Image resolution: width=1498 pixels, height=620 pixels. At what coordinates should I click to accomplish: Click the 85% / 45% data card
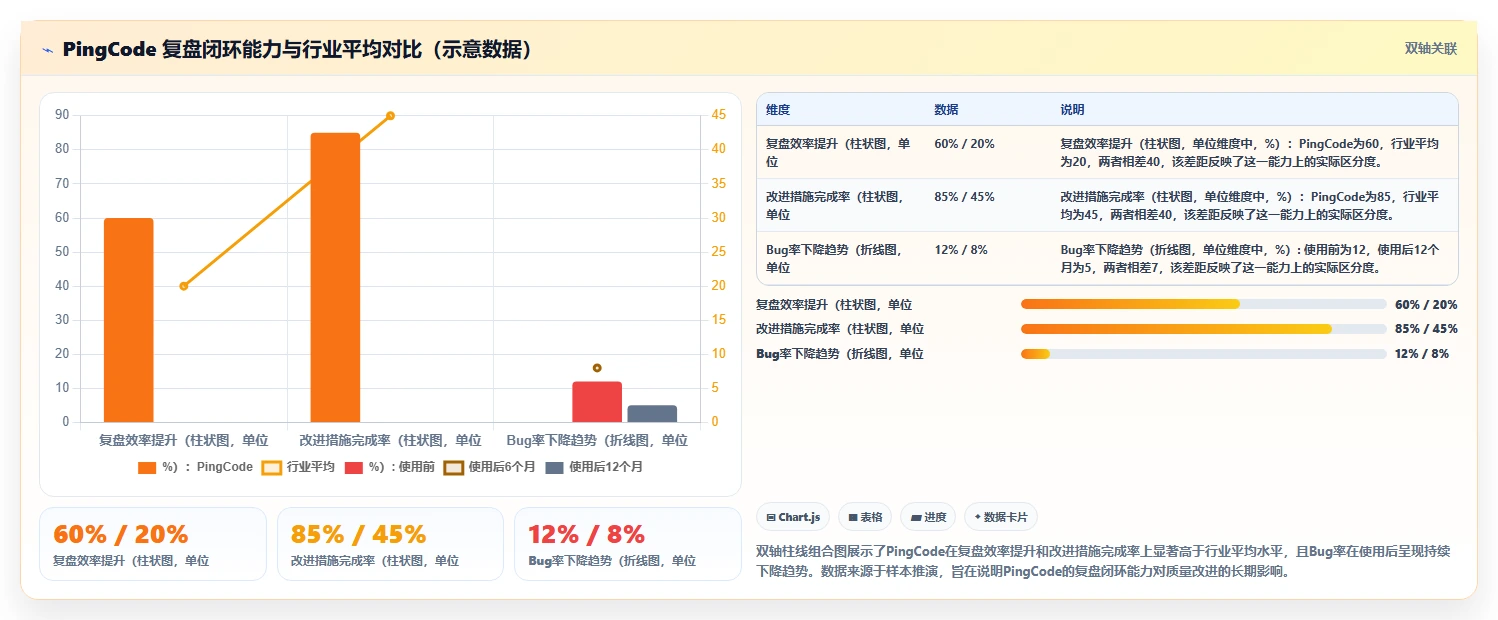pos(390,544)
